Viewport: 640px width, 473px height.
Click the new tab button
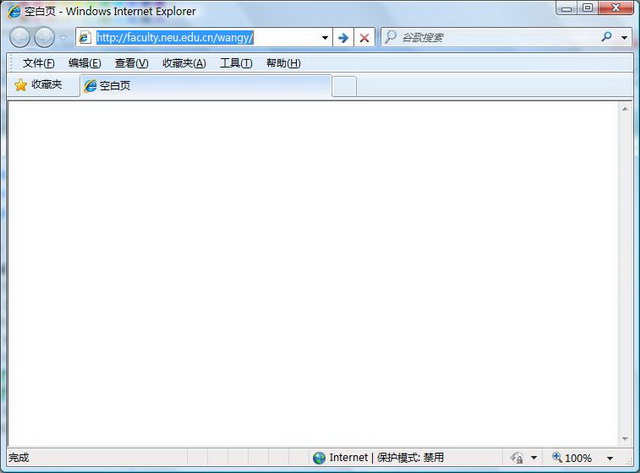point(344,86)
